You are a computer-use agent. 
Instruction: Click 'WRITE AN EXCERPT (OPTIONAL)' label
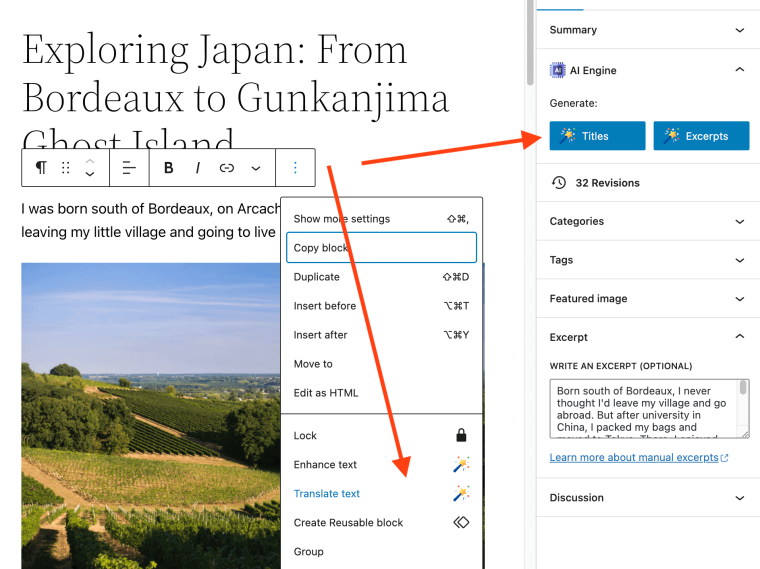[621, 366]
